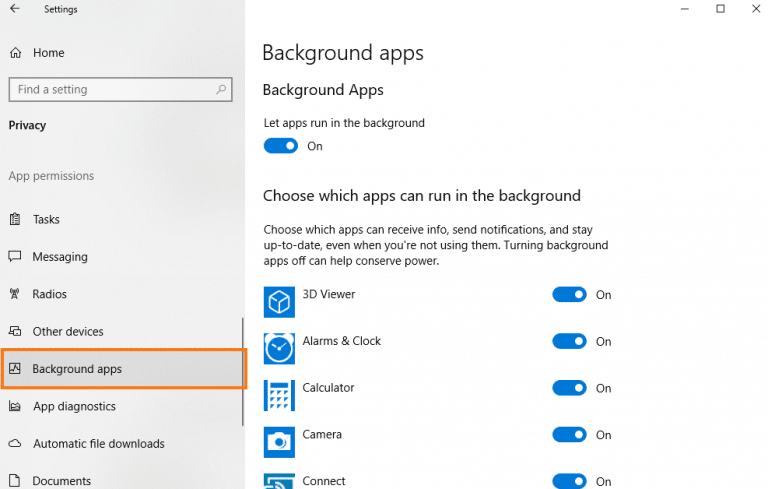
Task: Click the App diagnostics chart icon
Action: click(15, 406)
